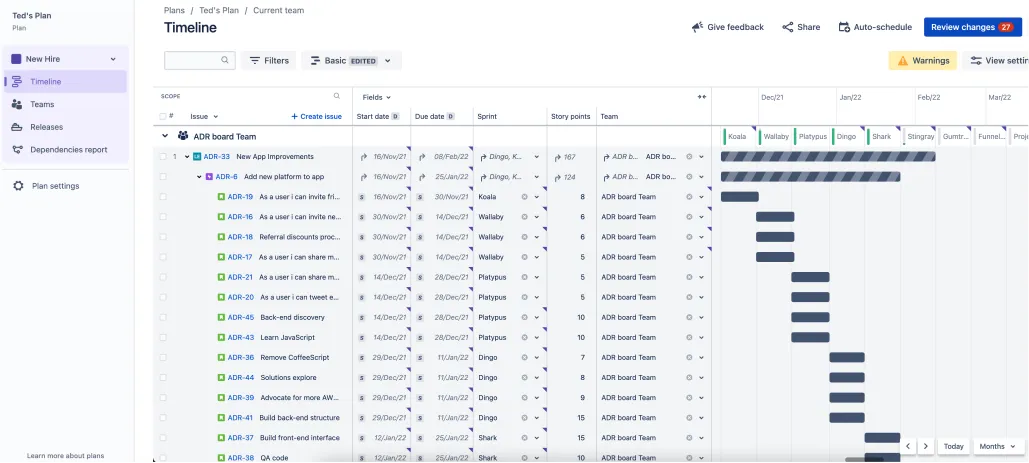
Task: Expand the New Hire plan dropdown
Action: coord(113,59)
